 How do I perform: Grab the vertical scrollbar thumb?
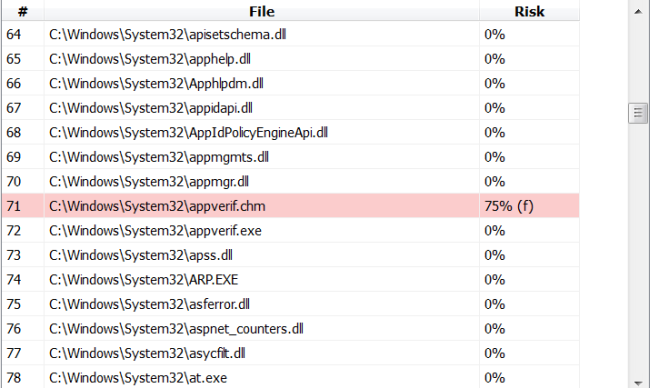click(x=638, y=113)
